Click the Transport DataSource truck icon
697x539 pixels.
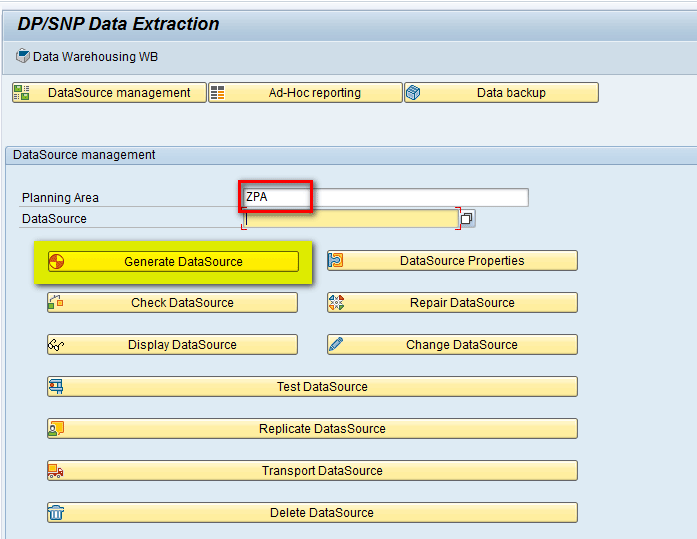pos(56,471)
